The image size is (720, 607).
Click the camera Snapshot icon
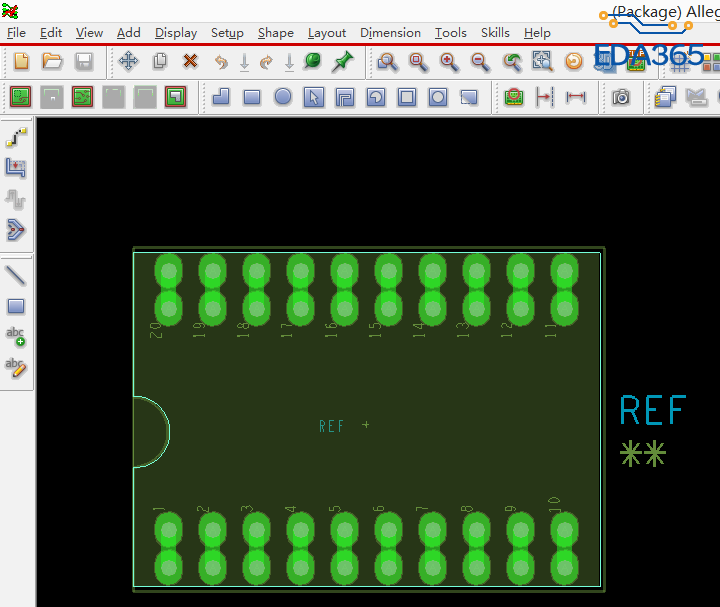click(621, 97)
